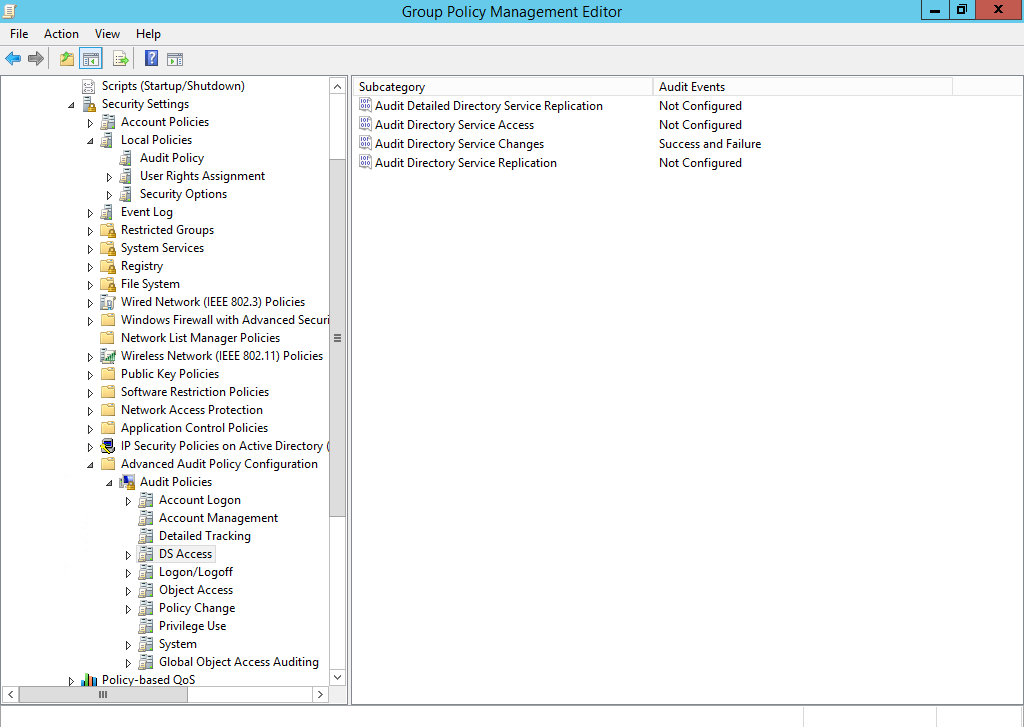Select Audit Directory Service Access row text
Screen dimensions: 1024x727
coord(454,125)
